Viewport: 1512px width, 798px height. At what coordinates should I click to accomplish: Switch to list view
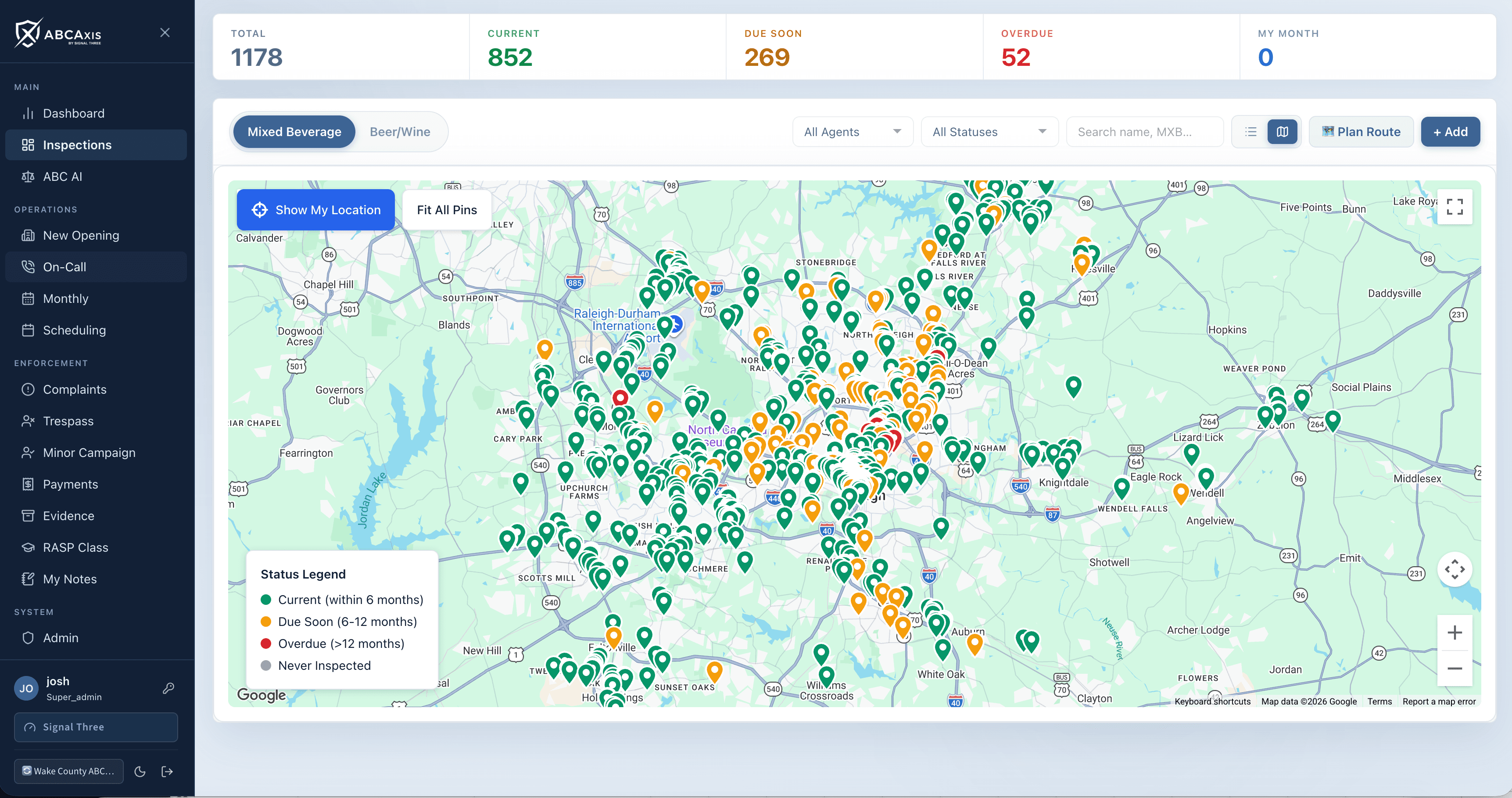[1251, 132]
